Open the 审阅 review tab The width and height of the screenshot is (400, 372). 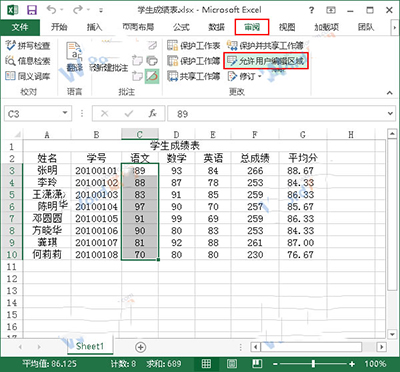252,27
